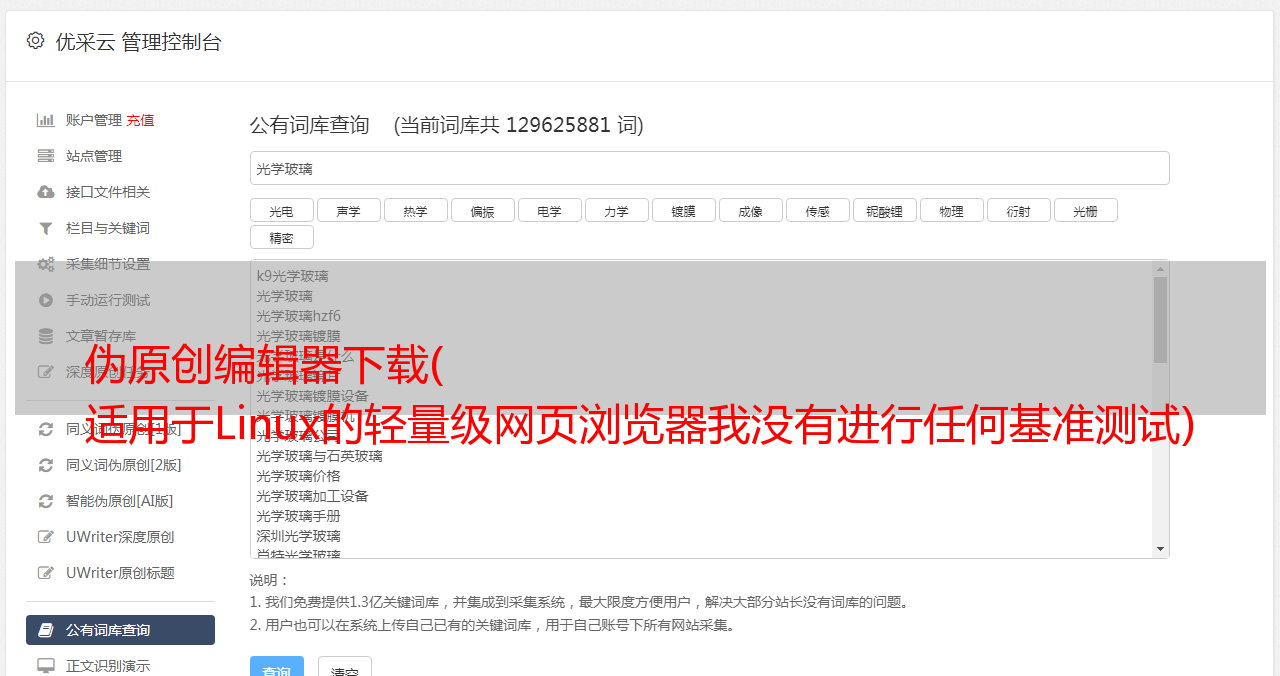Pick 深圳光学玻璃 from the results list
Image resolution: width=1280 pixels, height=676 pixels.
click(x=298, y=536)
